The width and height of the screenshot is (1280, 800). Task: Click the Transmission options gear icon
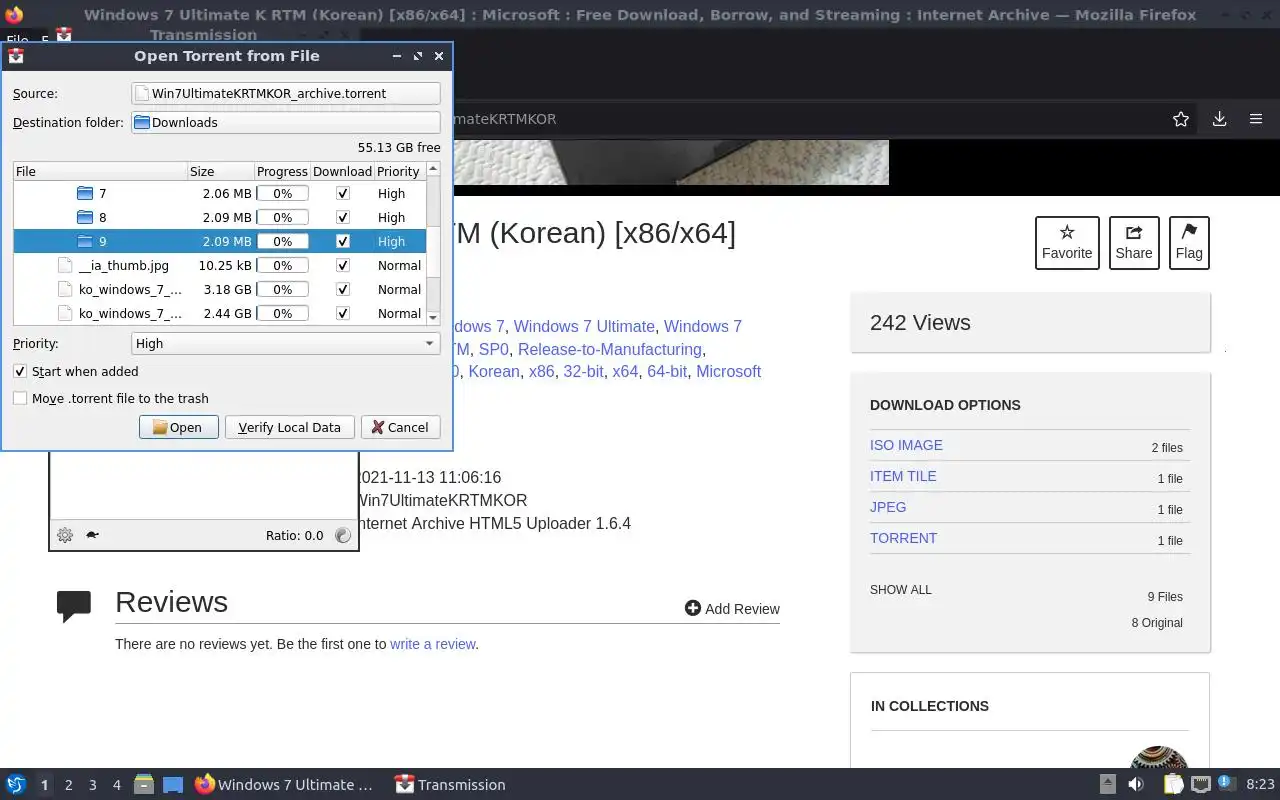click(65, 535)
